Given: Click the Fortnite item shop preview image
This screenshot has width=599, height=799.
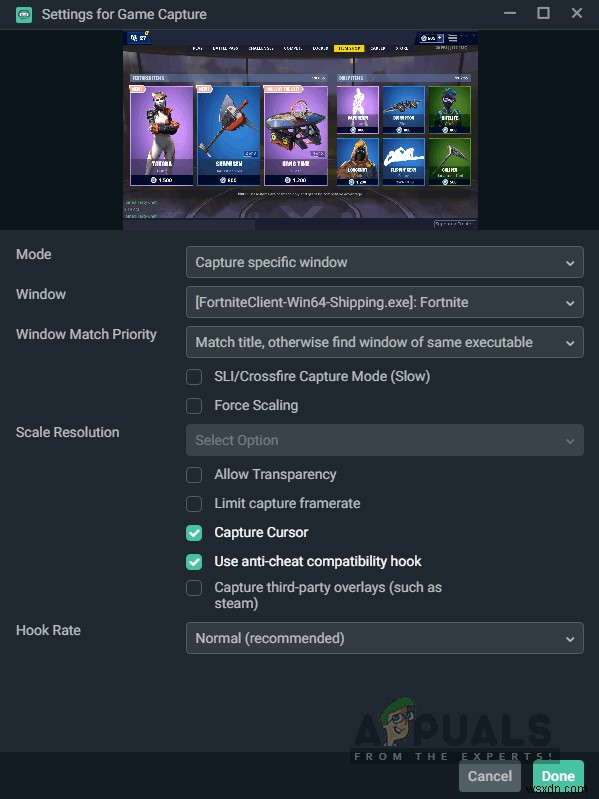Looking at the screenshot, I should (300, 130).
